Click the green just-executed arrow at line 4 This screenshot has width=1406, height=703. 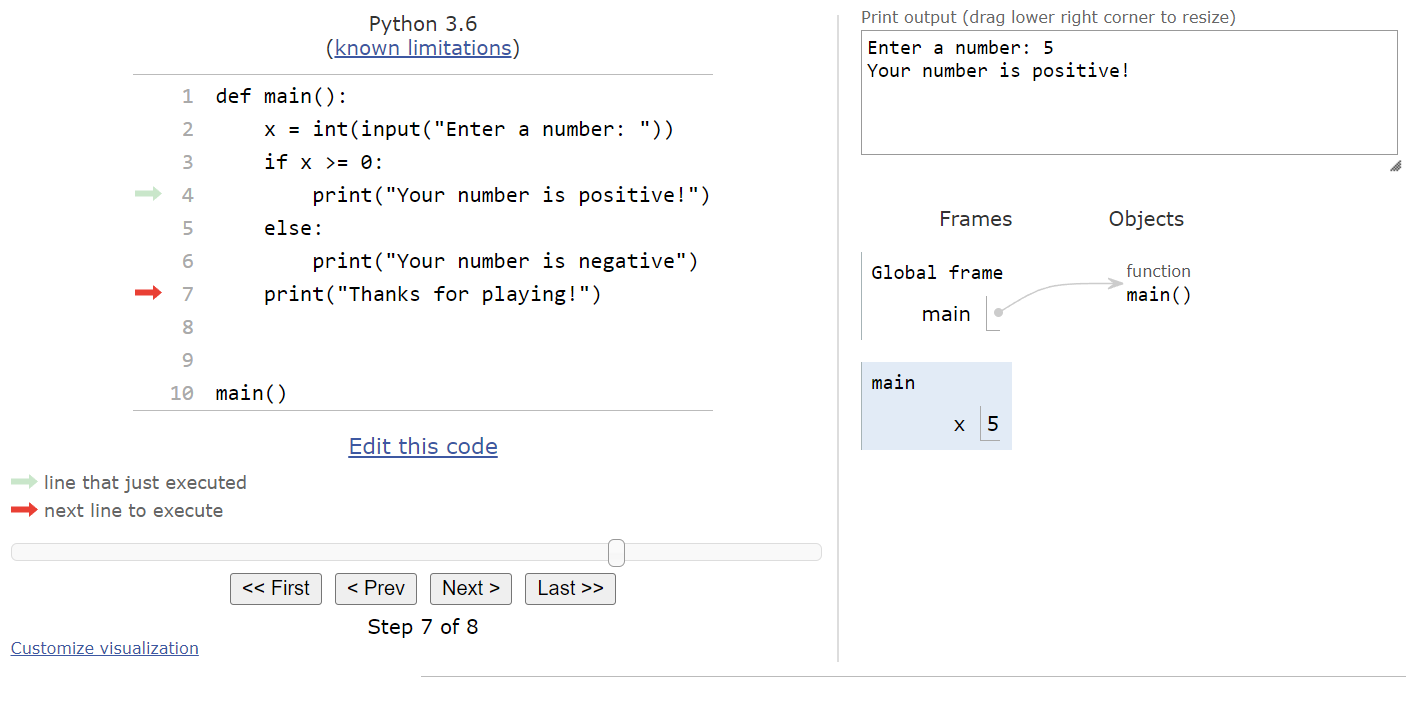[x=148, y=194]
